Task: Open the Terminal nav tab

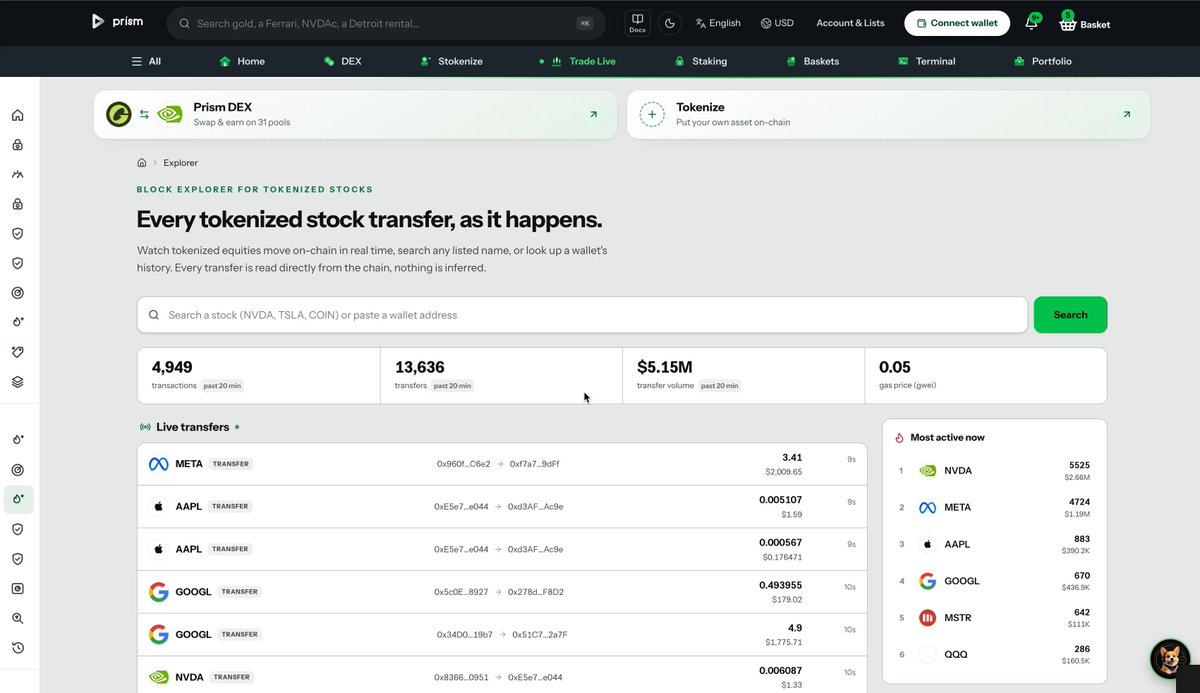Action: (x=927, y=61)
